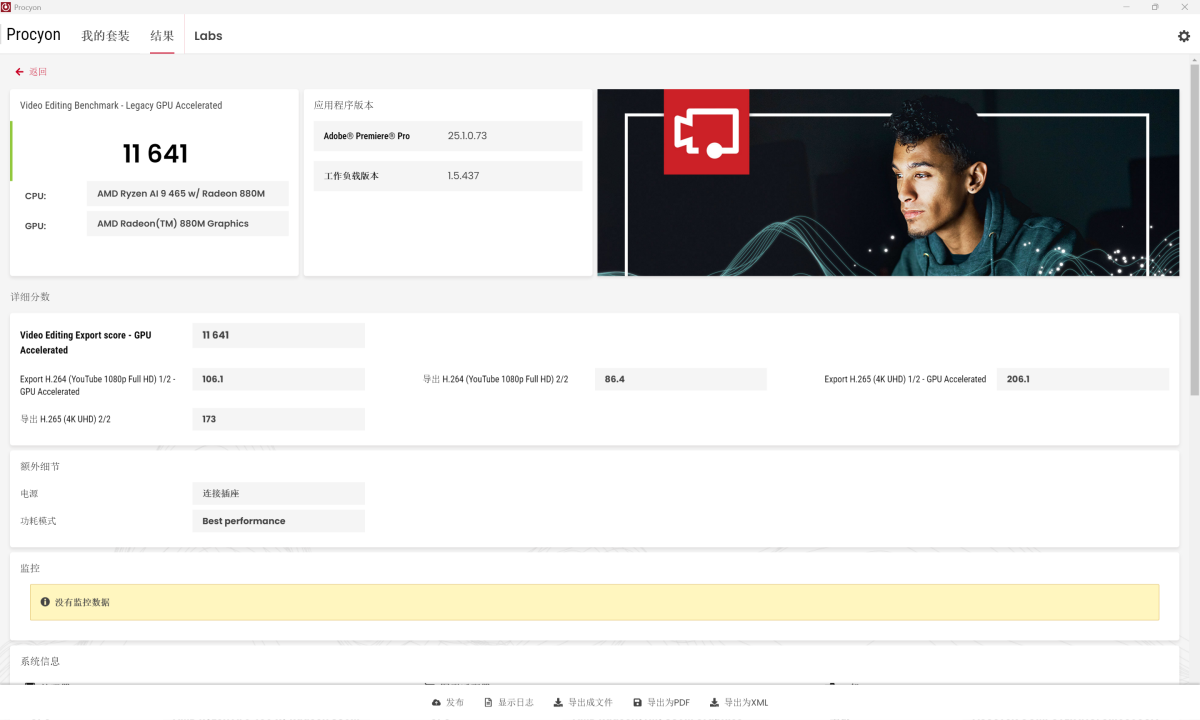Select the AMD Radeon 880M Graphics GPU field
1200x720 pixels.
click(188, 224)
